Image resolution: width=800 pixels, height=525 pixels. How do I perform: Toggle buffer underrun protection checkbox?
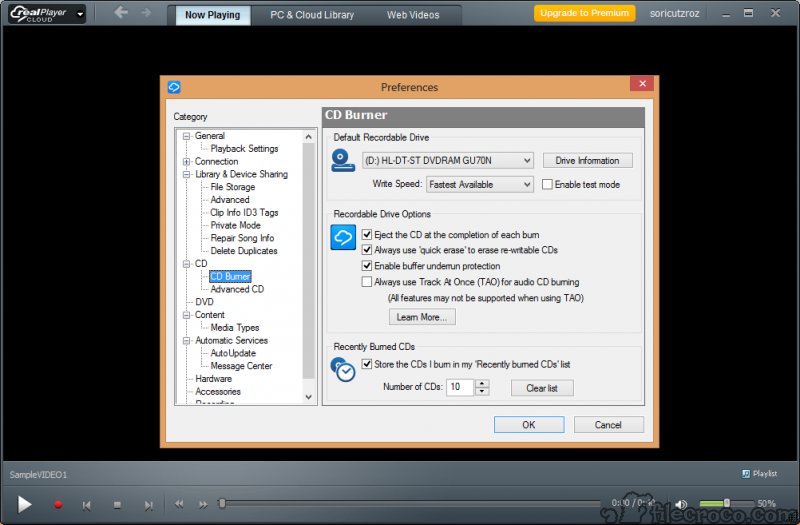click(366, 265)
